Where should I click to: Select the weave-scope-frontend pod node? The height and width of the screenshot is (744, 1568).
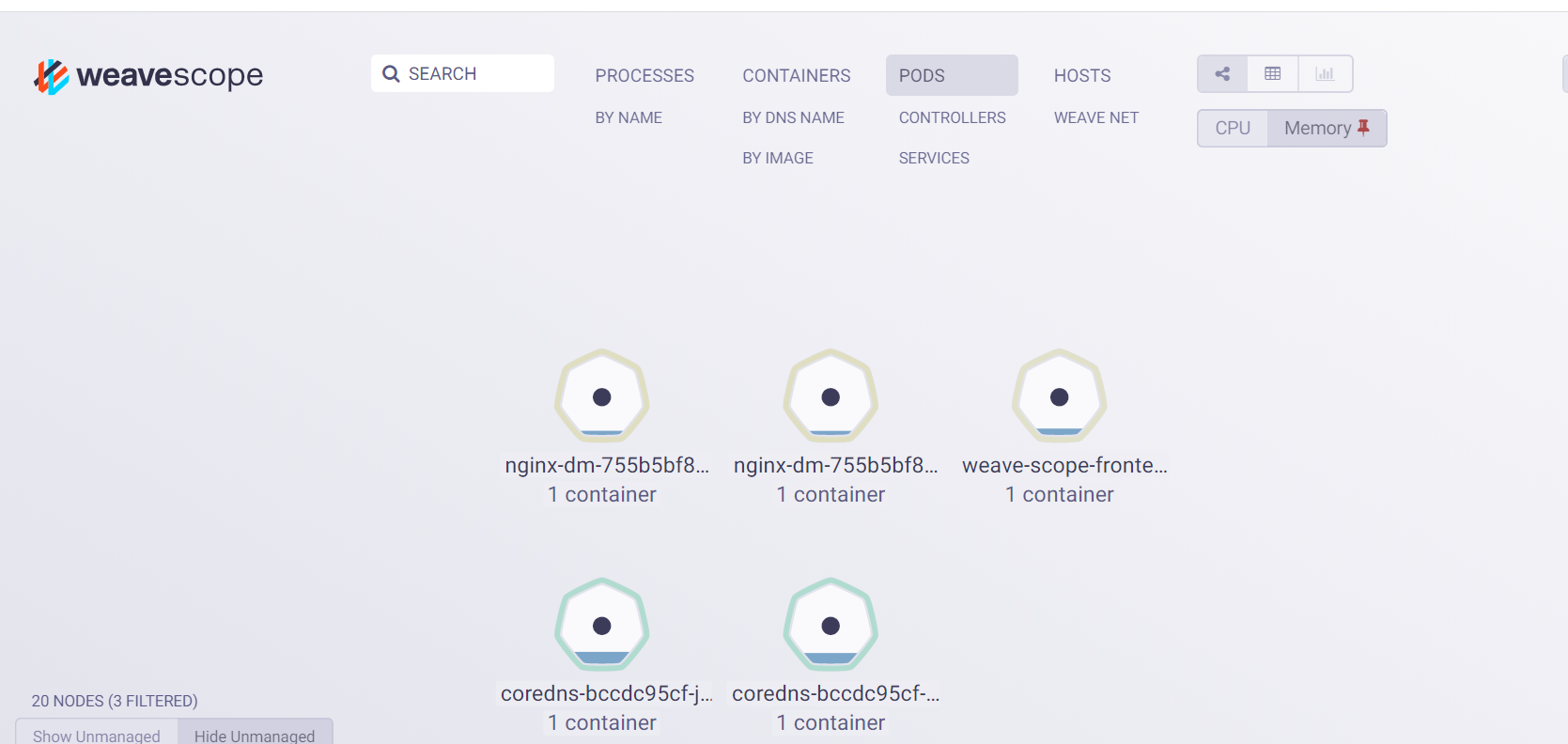tap(1060, 396)
